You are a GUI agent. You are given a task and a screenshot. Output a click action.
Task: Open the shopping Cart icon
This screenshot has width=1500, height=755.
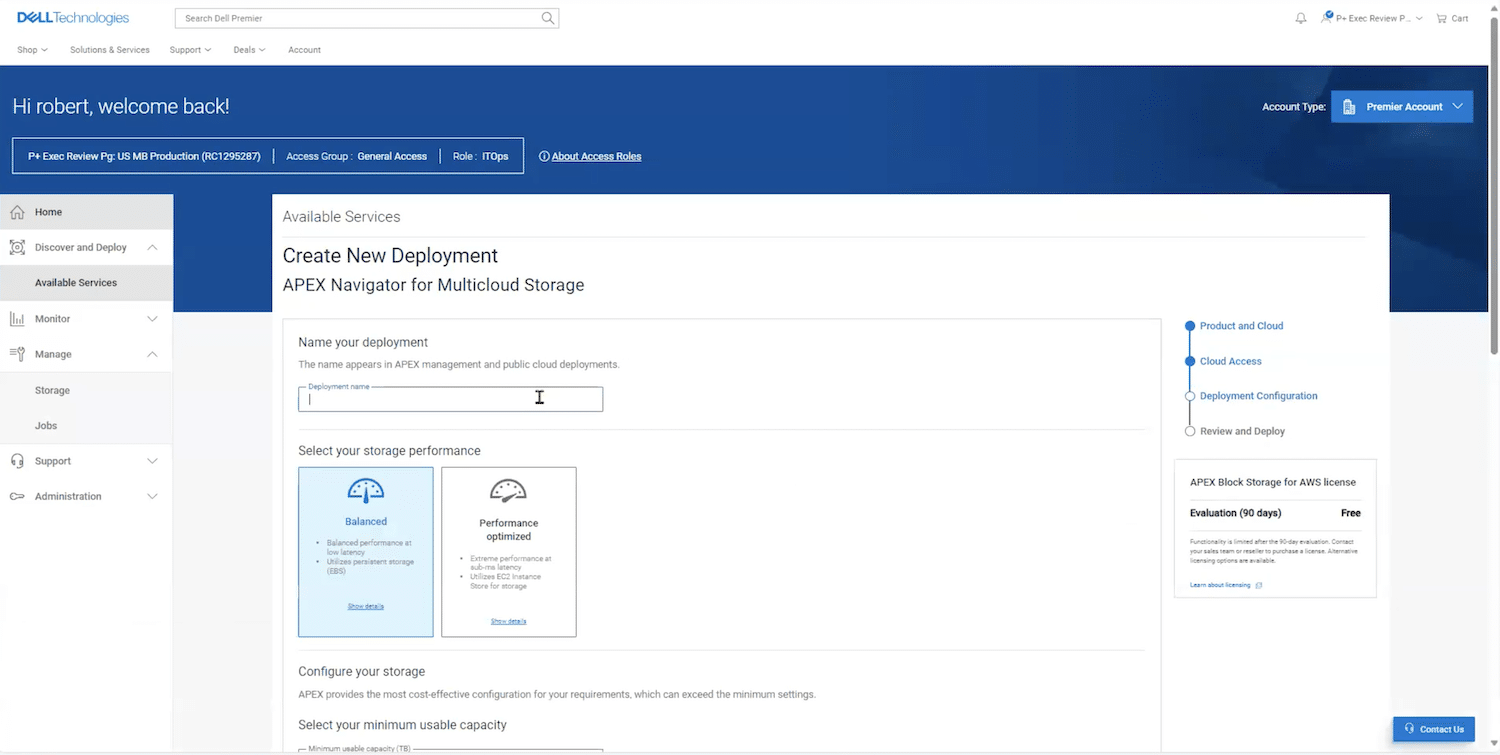pyautogui.click(x=1441, y=18)
